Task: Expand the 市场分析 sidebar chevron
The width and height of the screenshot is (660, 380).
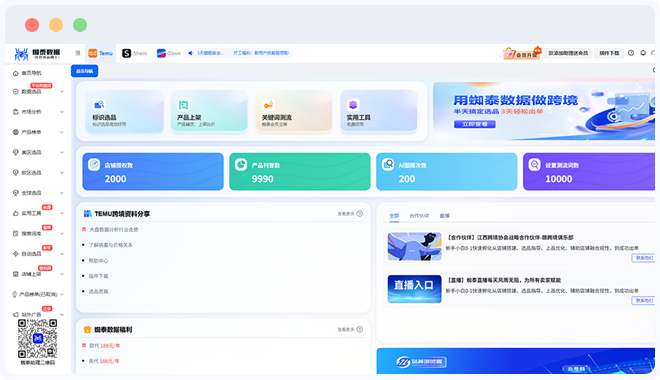Action: (x=62, y=112)
